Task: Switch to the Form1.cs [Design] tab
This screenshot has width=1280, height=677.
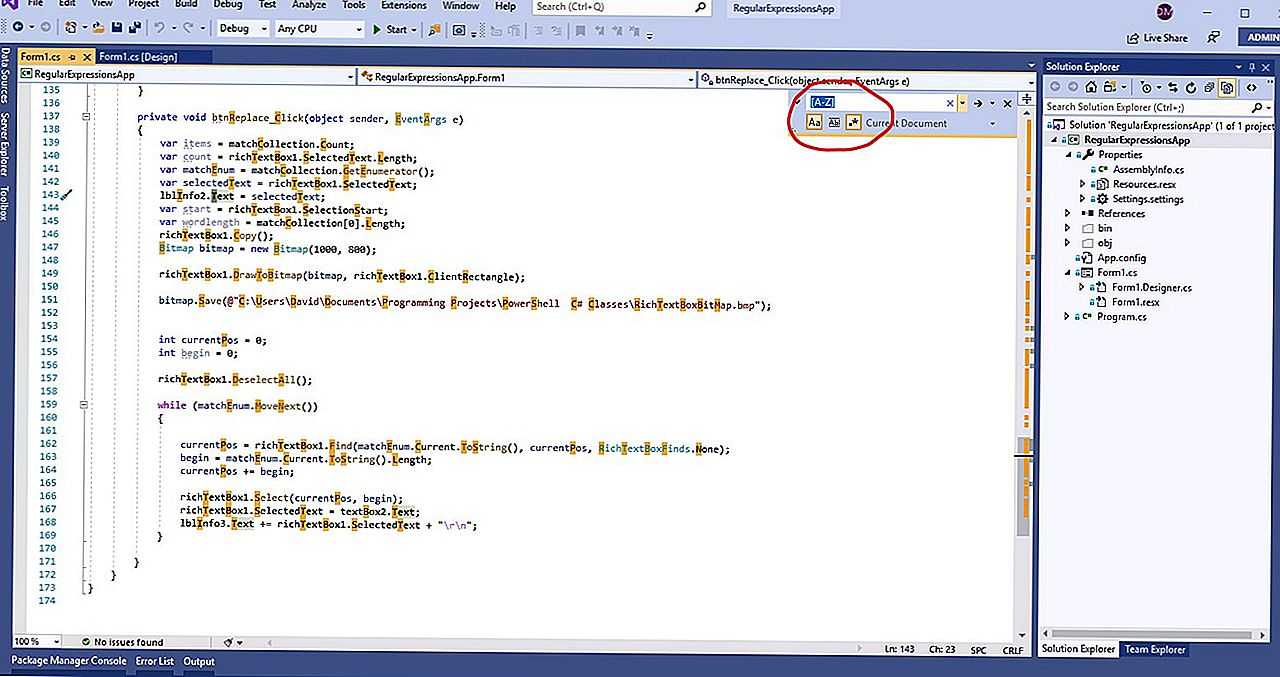Action: (138, 57)
